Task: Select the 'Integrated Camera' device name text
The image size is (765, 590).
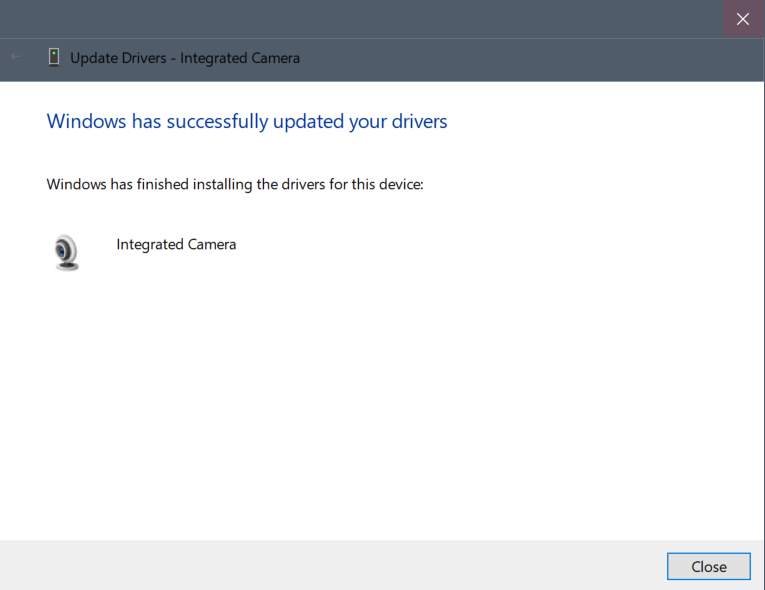Action: click(x=176, y=244)
